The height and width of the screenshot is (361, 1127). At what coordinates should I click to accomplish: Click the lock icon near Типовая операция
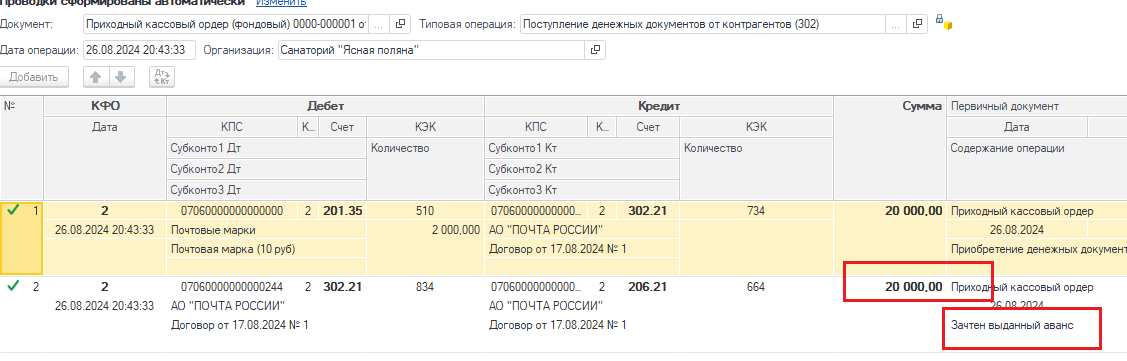click(x=943, y=22)
